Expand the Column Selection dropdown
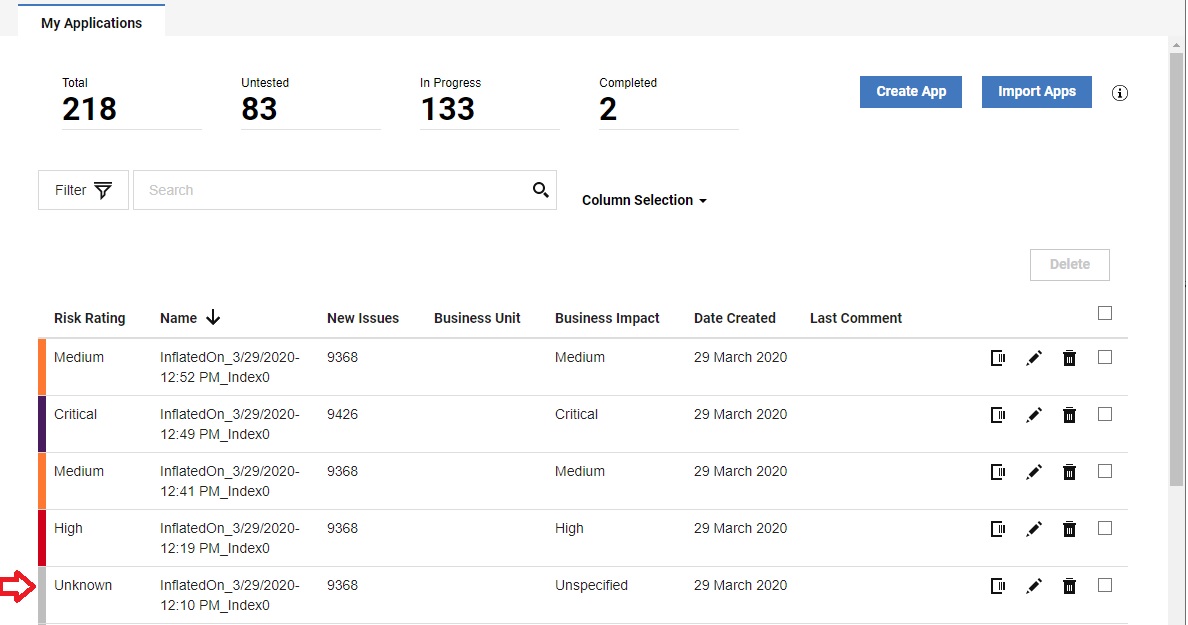 click(644, 200)
